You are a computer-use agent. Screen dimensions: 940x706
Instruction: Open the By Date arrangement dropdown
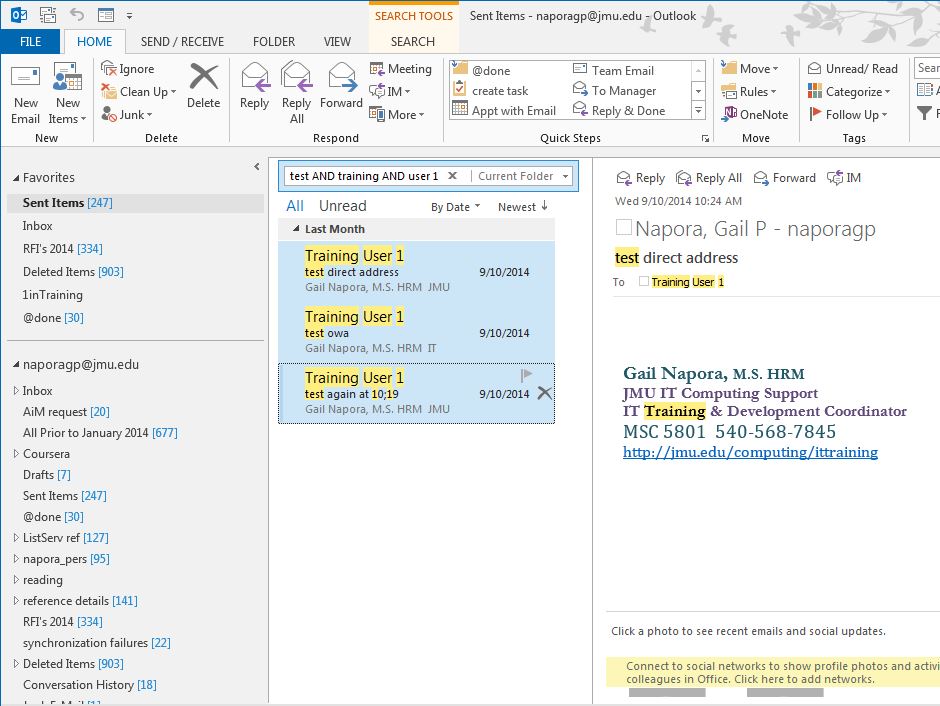click(x=456, y=207)
